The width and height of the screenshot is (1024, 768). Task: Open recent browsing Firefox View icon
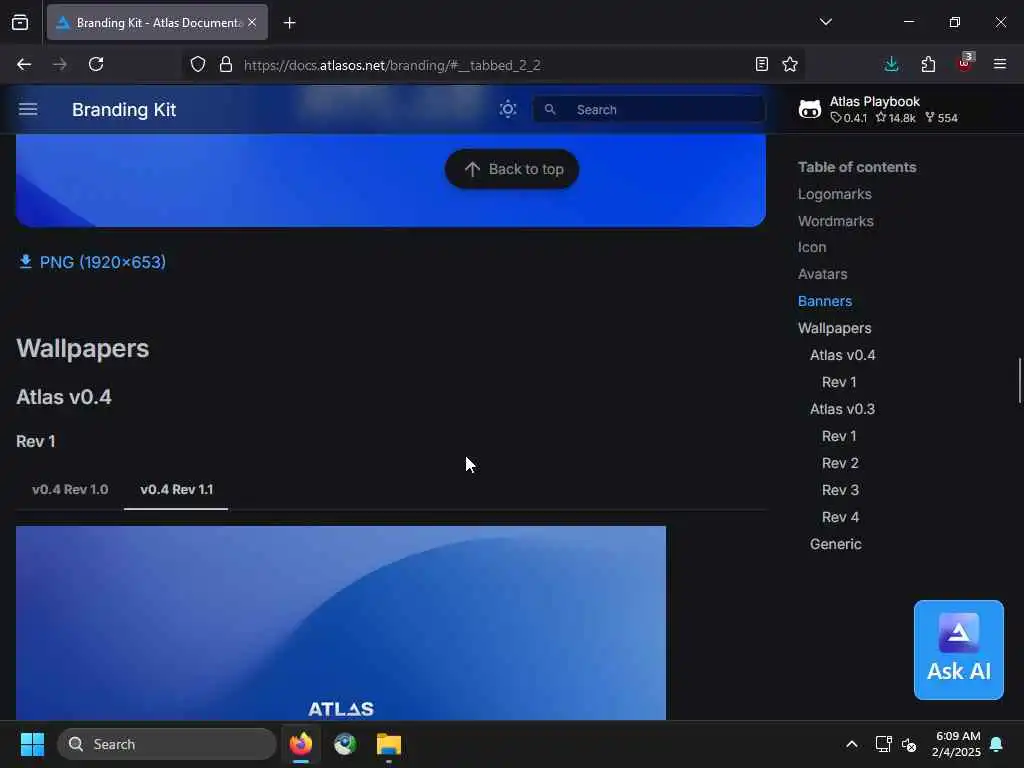[20, 22]
